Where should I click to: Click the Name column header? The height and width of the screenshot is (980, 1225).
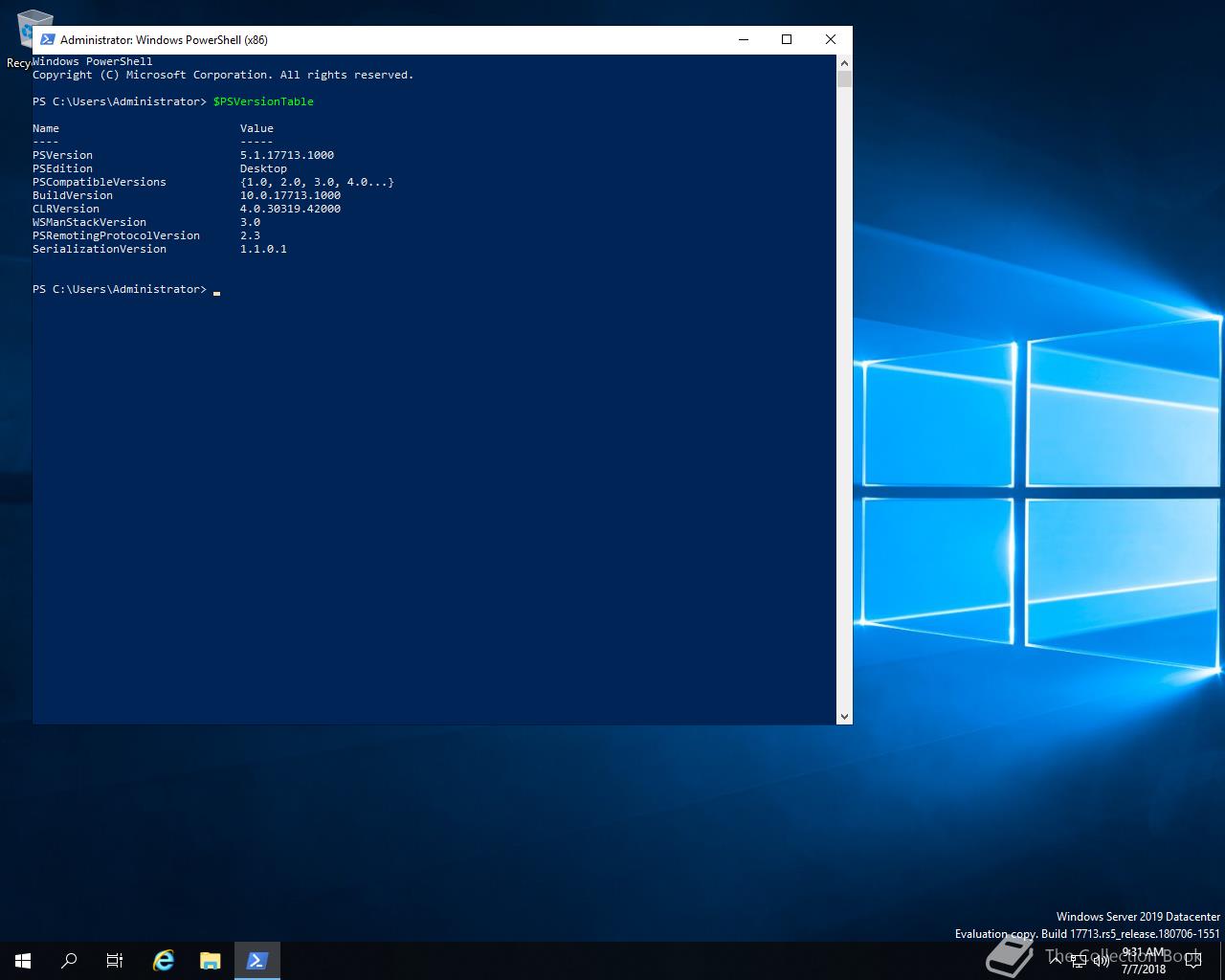pos(46,128)
